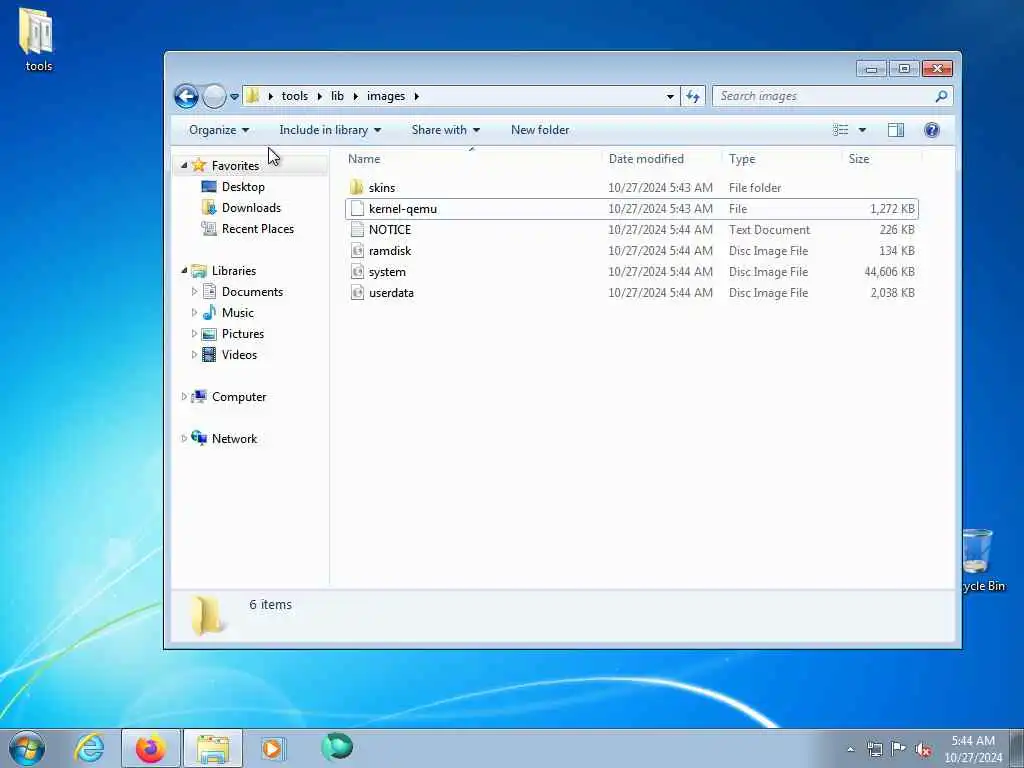Show the preview pane
The image size is (1024, 768).
click(x=896, y=130)
